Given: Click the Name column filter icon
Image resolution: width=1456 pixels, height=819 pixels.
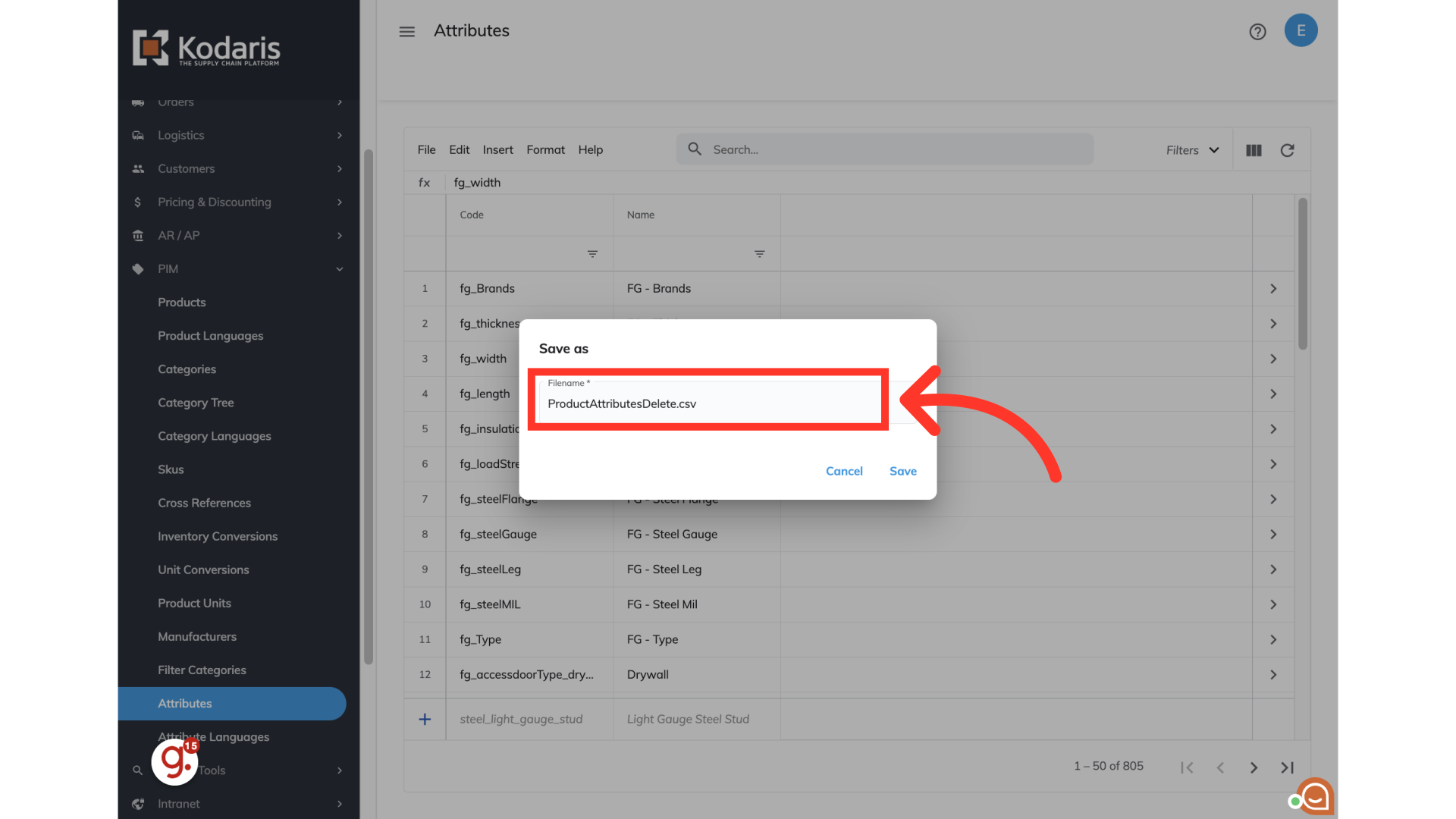Looking at the screenshot, I should click(759, 254).
